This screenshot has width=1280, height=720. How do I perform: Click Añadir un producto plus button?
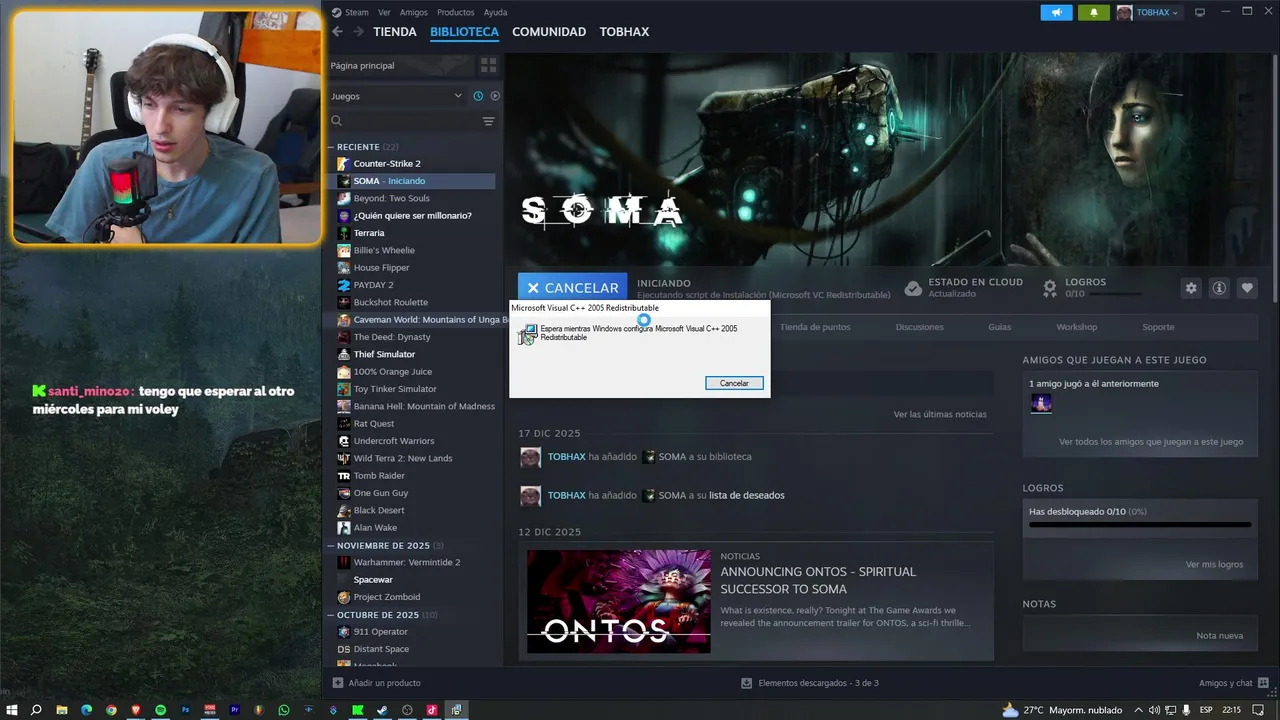[338, 683]
